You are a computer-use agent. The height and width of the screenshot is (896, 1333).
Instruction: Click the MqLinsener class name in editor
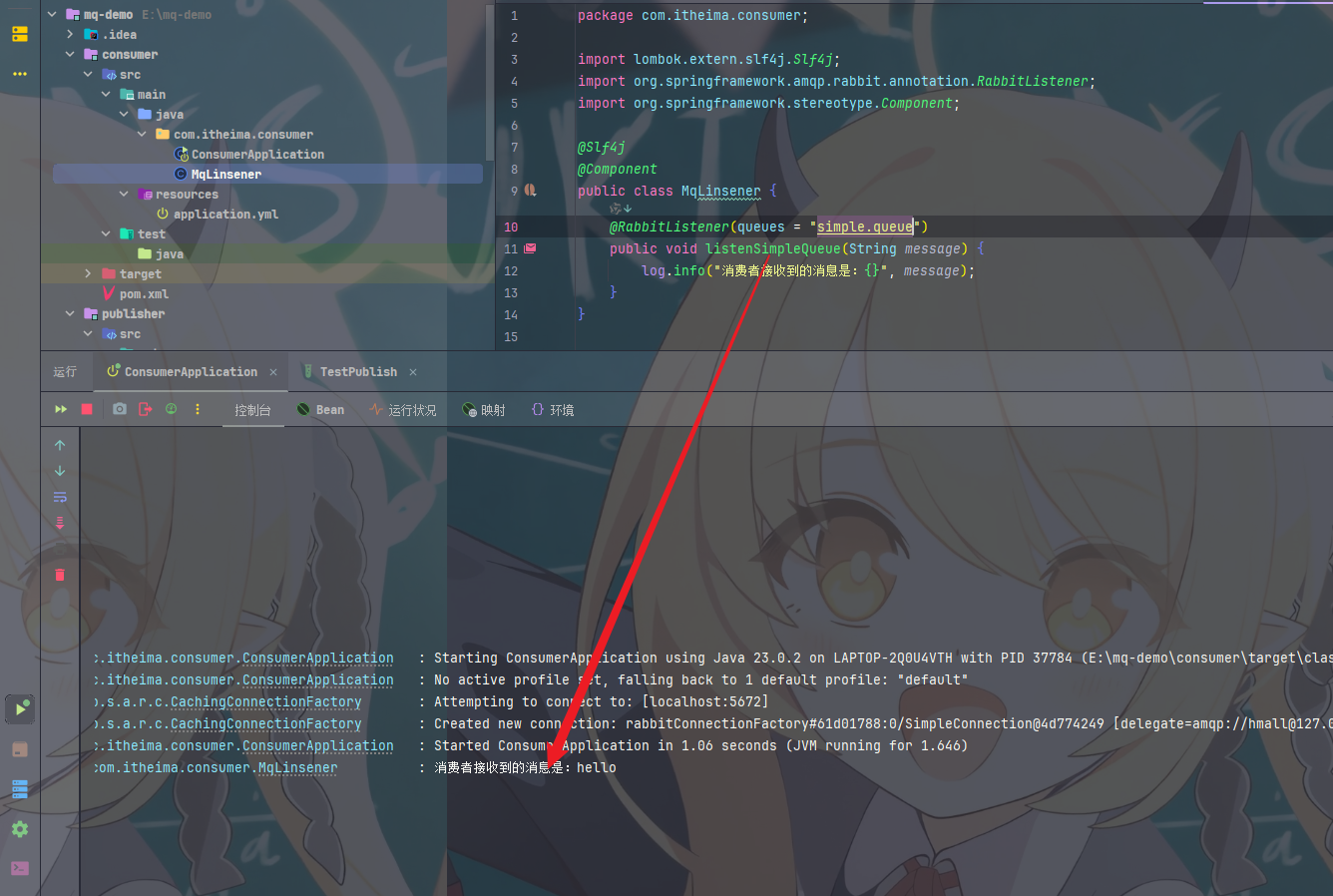pyautogui.click(x=720, y=191)
